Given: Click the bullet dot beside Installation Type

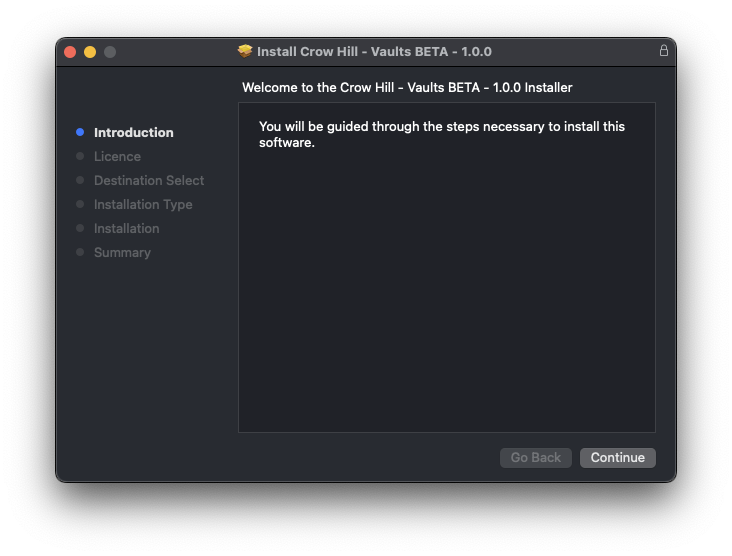Looking at the screenshot, I should 80,204.
